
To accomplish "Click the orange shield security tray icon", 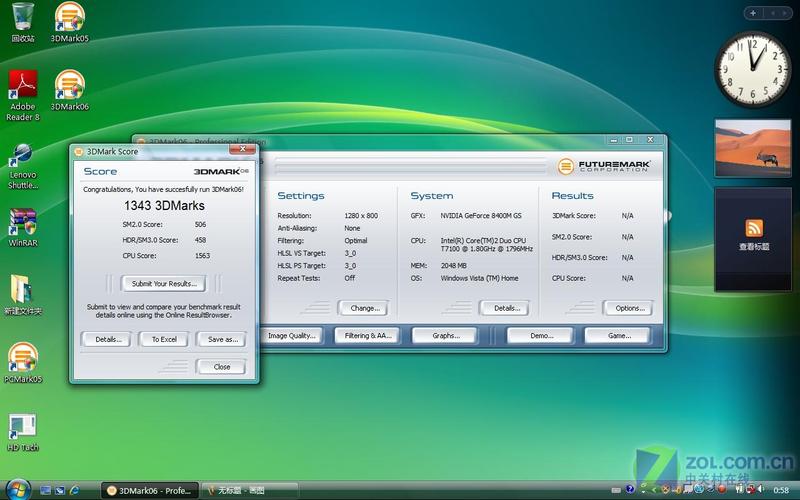I will coord(665,490).
